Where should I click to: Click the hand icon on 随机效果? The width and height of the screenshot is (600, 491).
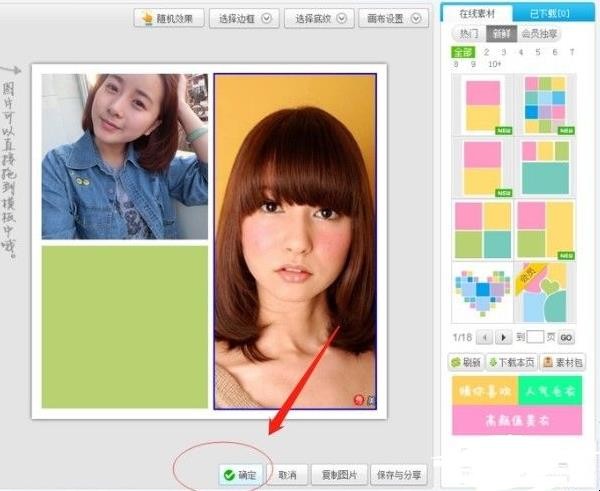tap(147, 18)
